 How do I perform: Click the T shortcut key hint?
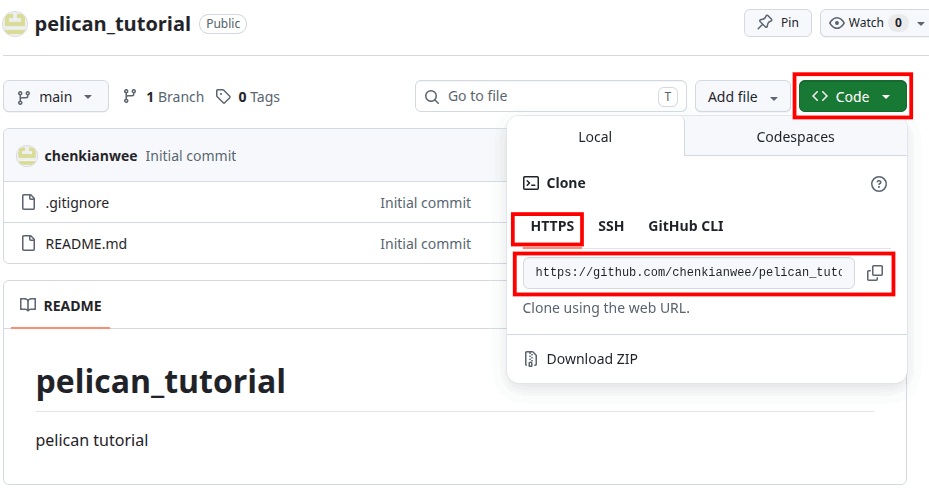668,97
